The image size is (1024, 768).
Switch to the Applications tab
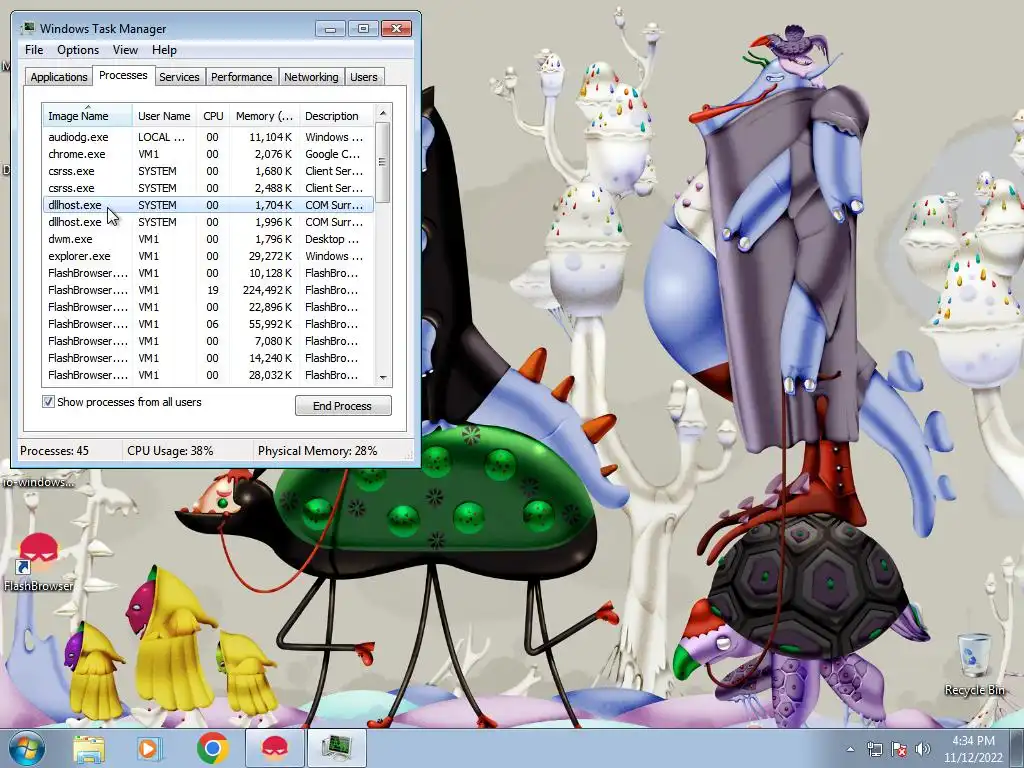click(59, 77)
